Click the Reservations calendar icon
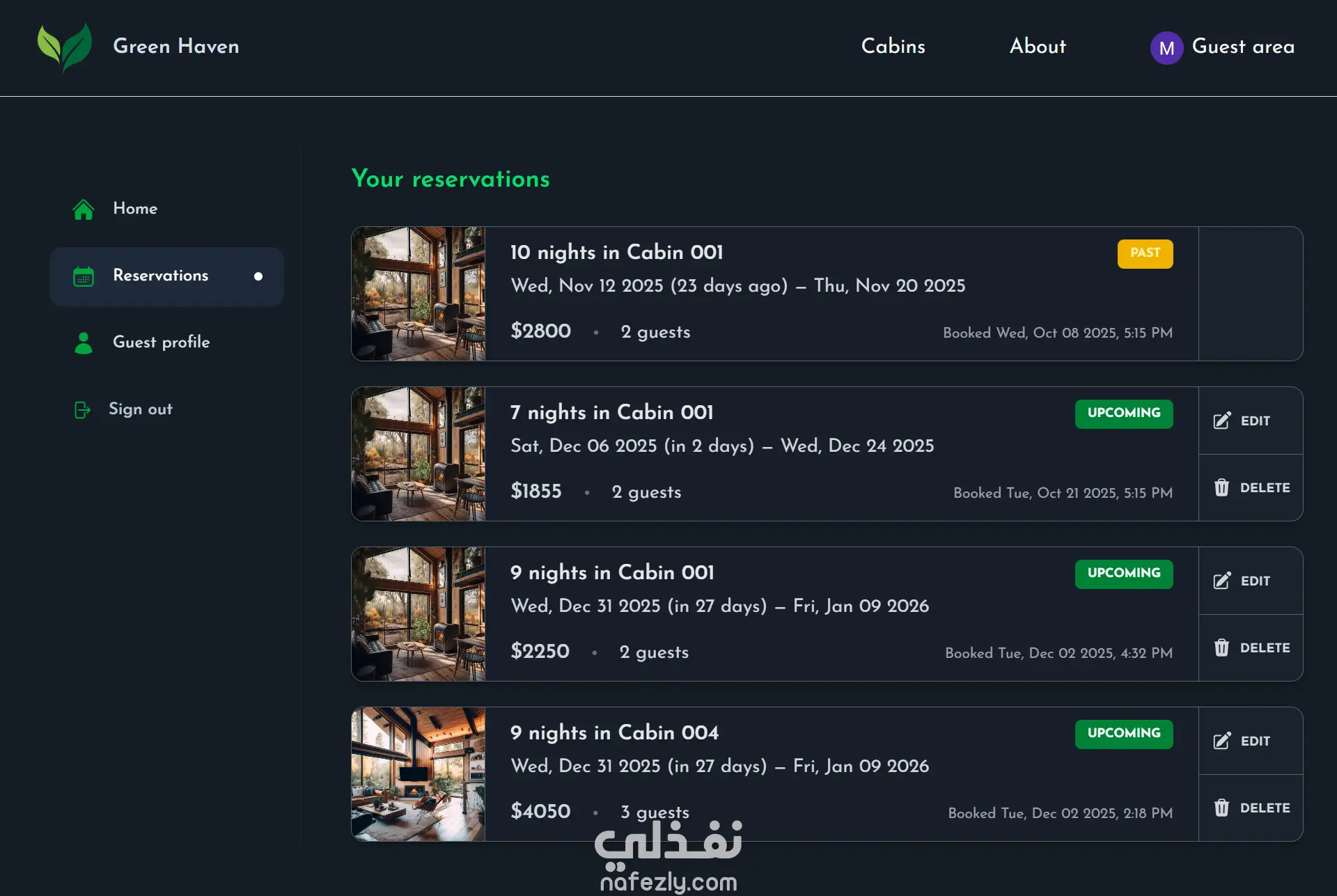 84,276
